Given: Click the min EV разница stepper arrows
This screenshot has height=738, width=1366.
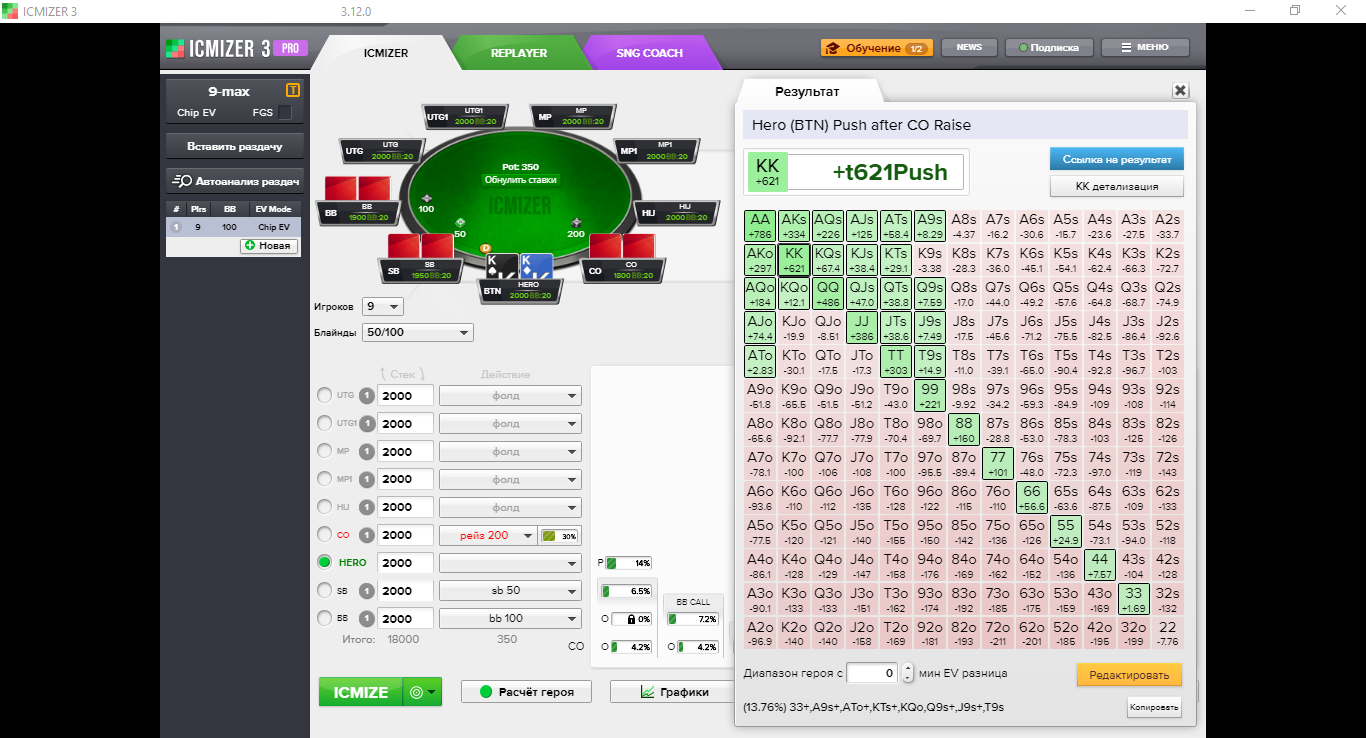Looking at the screenshot, I should (908, 673).
